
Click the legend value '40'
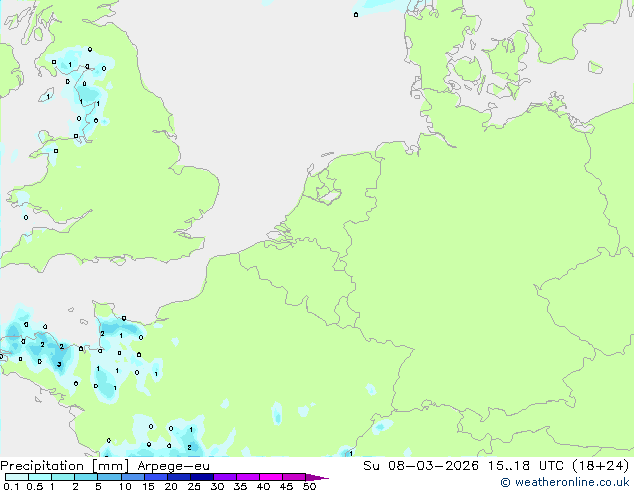point(263,486)
